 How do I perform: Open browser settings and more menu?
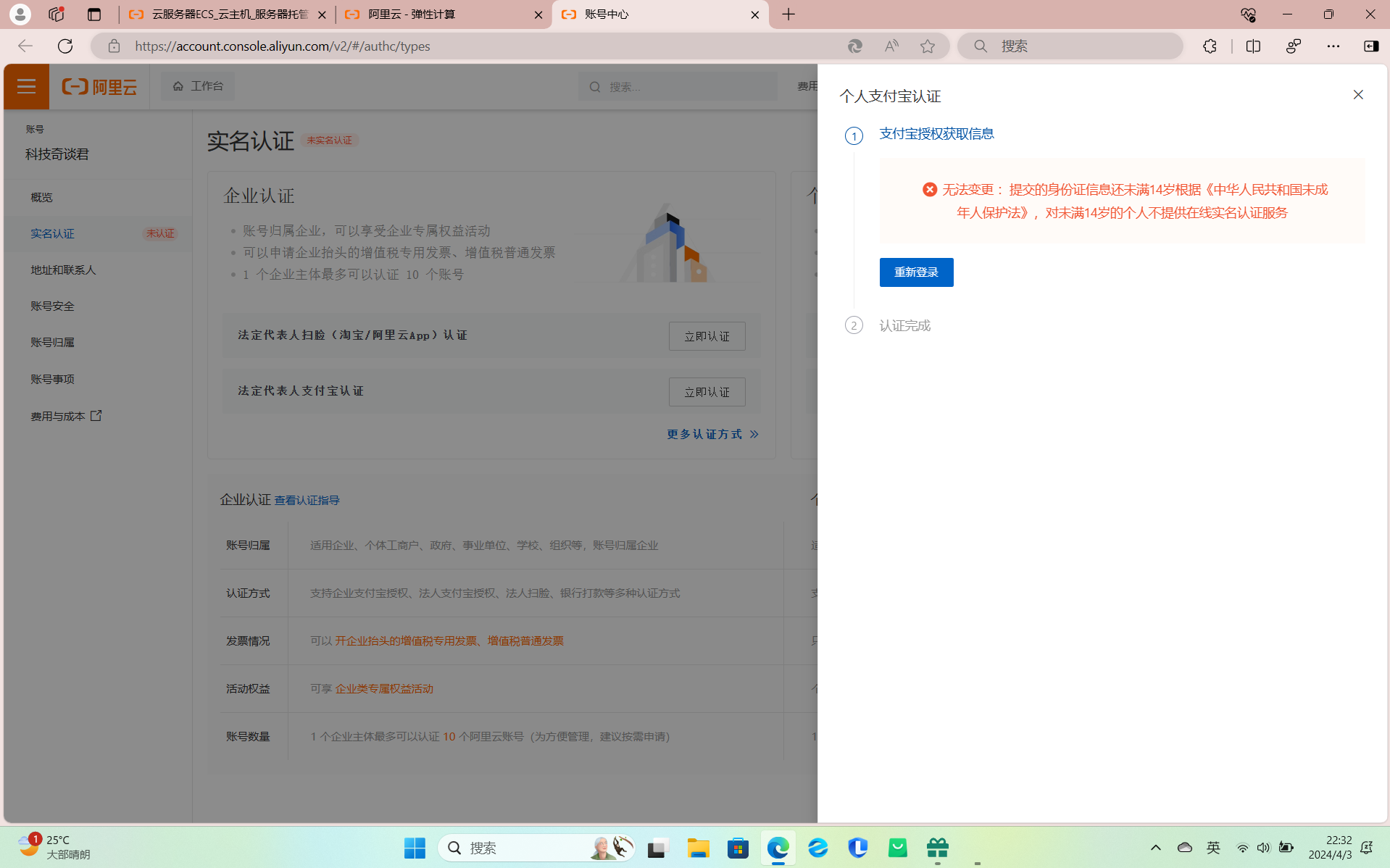[1333, 46]
